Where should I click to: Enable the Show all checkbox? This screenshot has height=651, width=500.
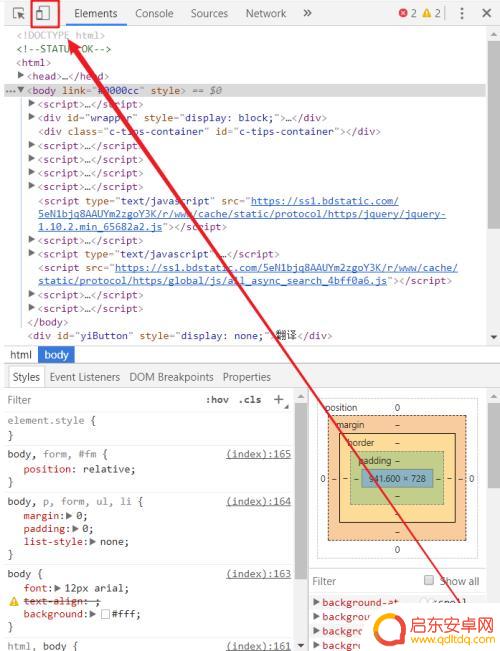click(x=429, y=580)
